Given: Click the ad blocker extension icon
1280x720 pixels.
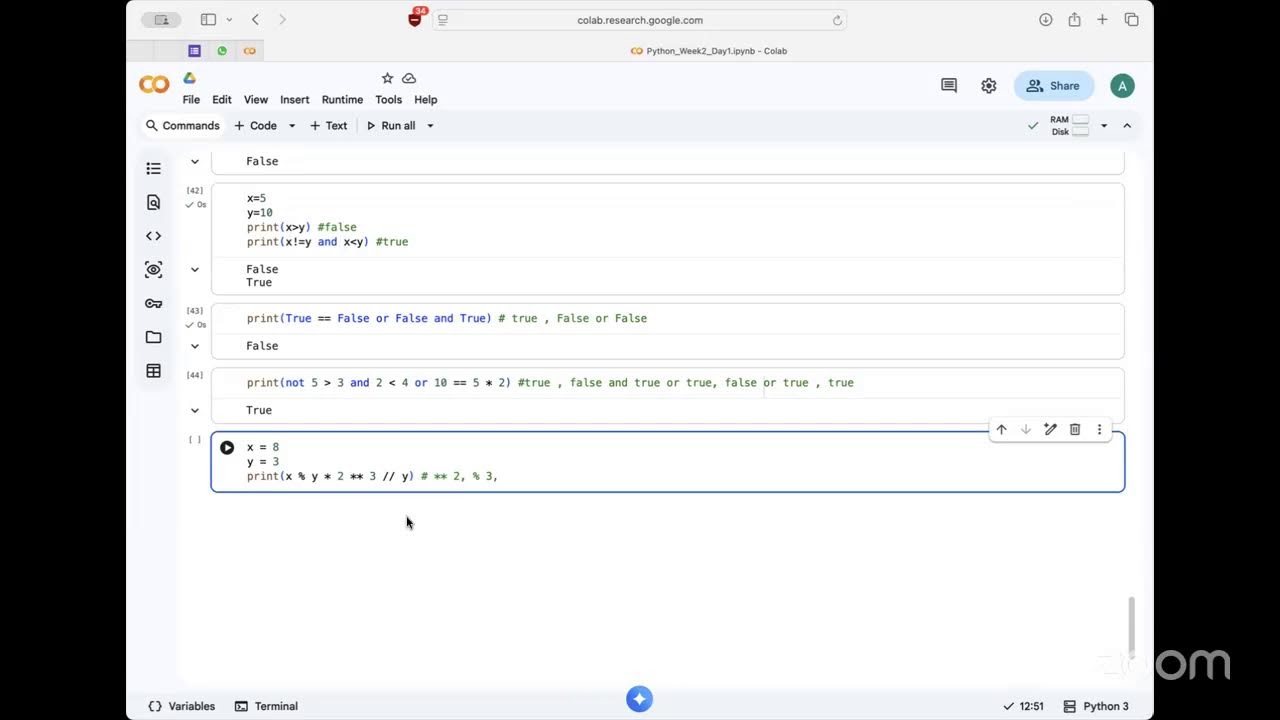Looking at the screenshot, I should 415,18.
